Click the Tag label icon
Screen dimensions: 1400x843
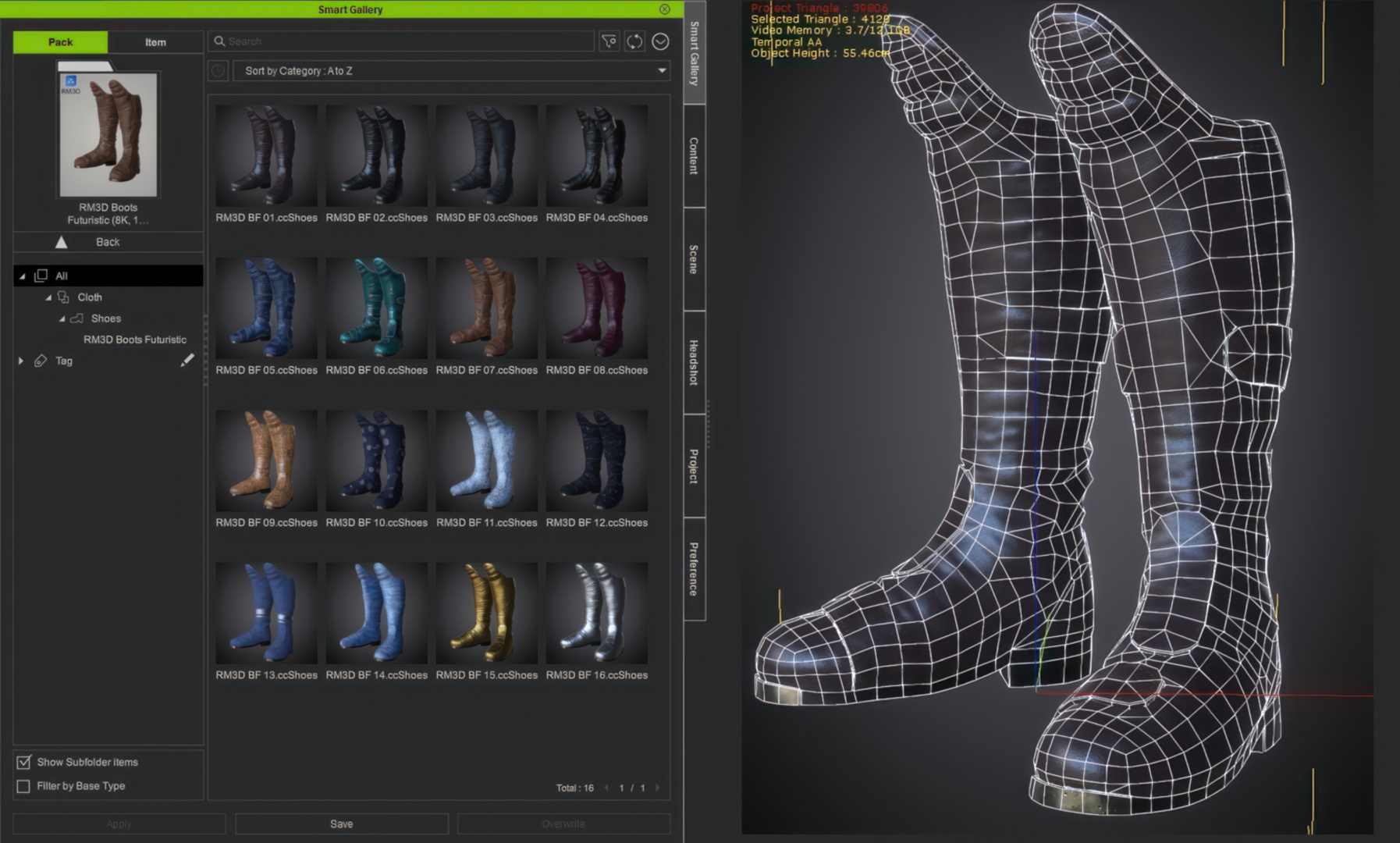[41, 361]
